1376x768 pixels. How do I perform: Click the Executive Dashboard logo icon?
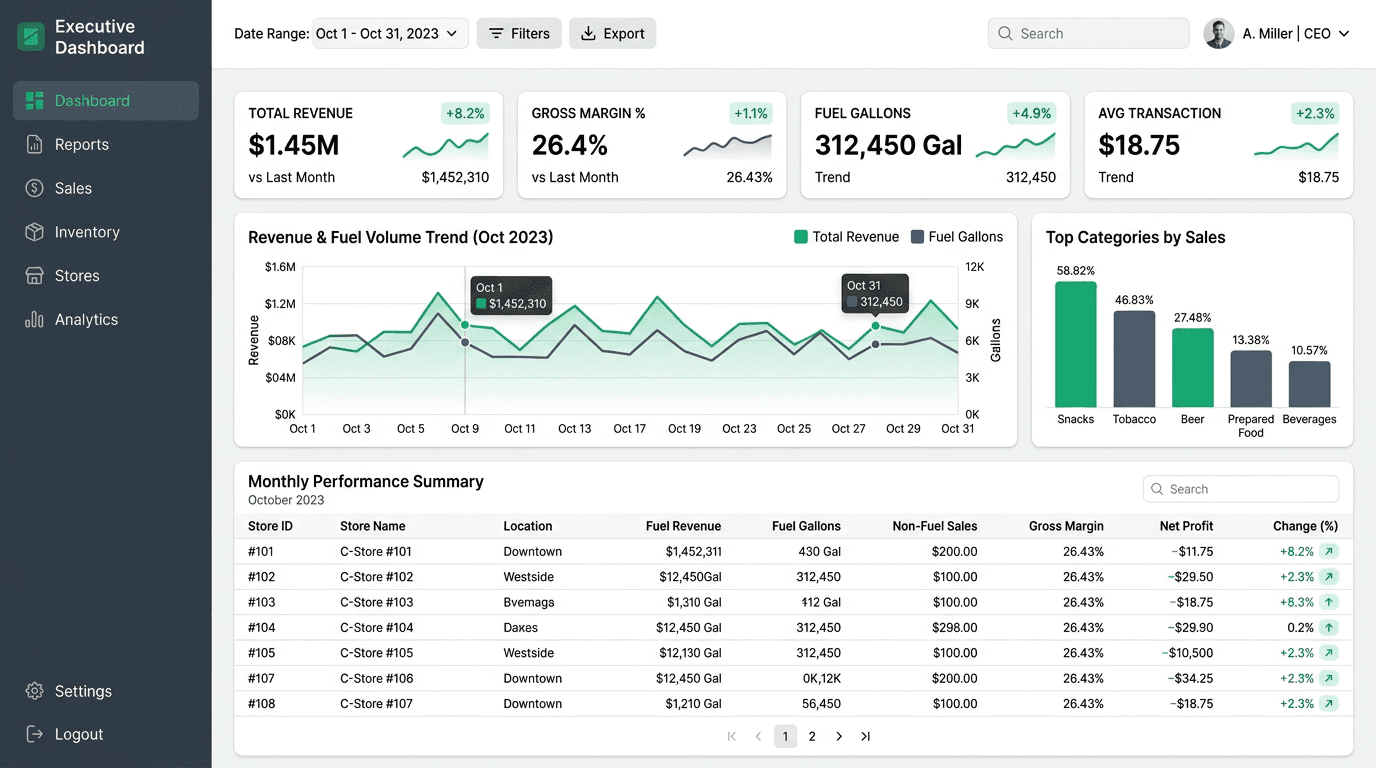[32, 37]
